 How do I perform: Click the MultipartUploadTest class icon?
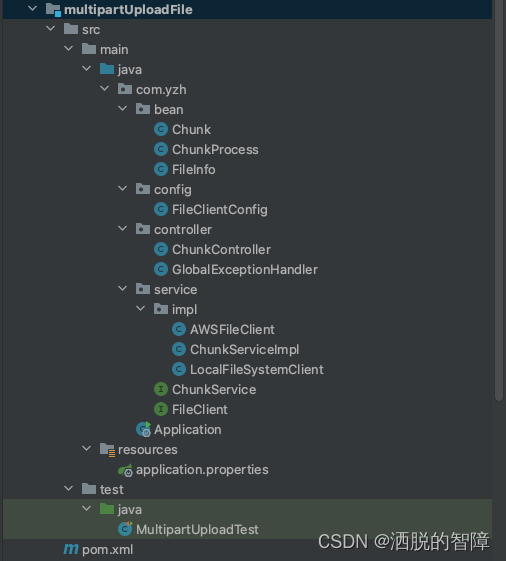point(125,529)
